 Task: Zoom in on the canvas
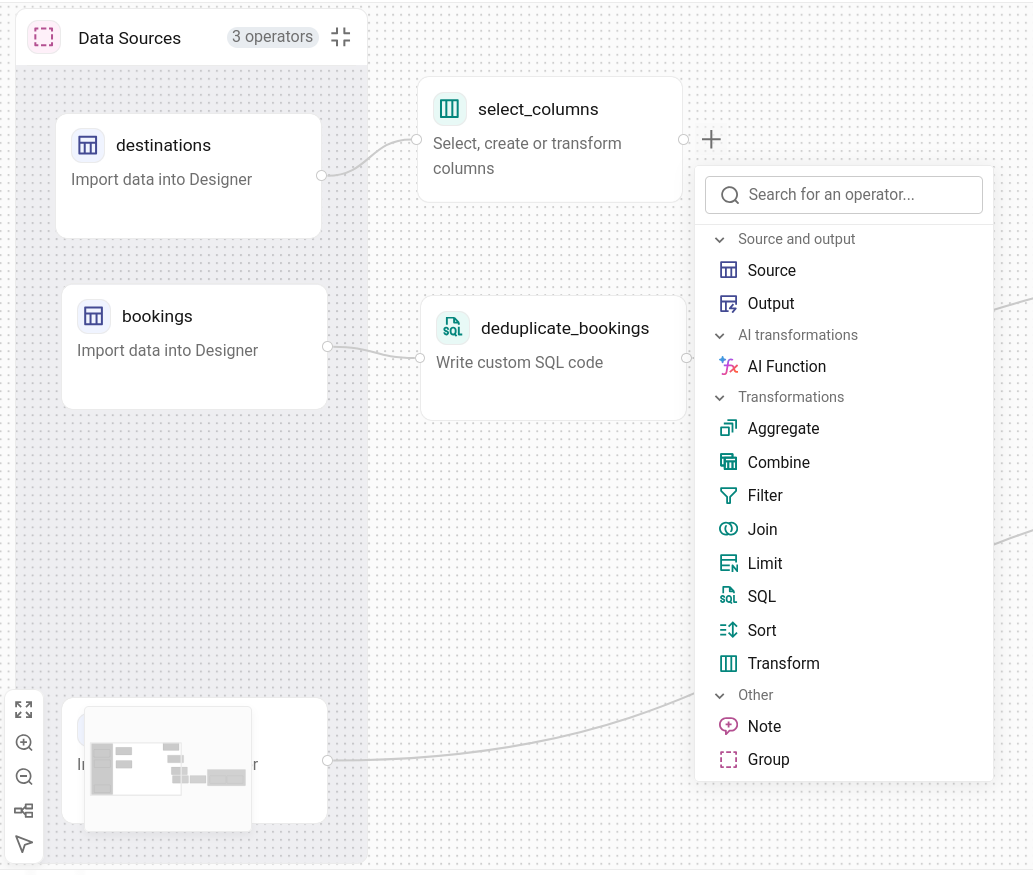tap(24, 743)
